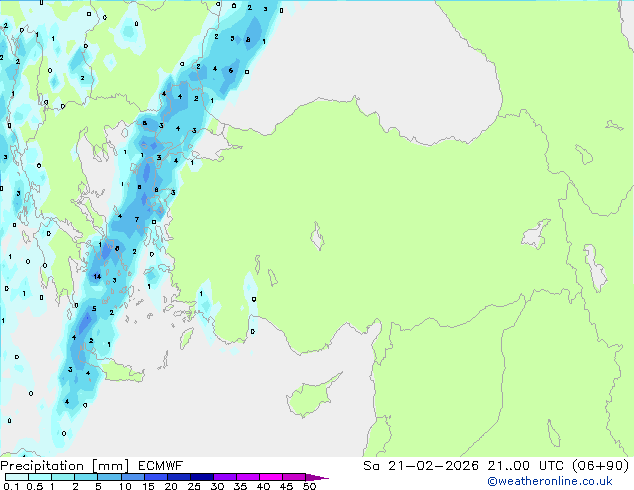Click the purple arrow tip past 50 on legend
Screen dimensions: 634x490
(317, 477)
